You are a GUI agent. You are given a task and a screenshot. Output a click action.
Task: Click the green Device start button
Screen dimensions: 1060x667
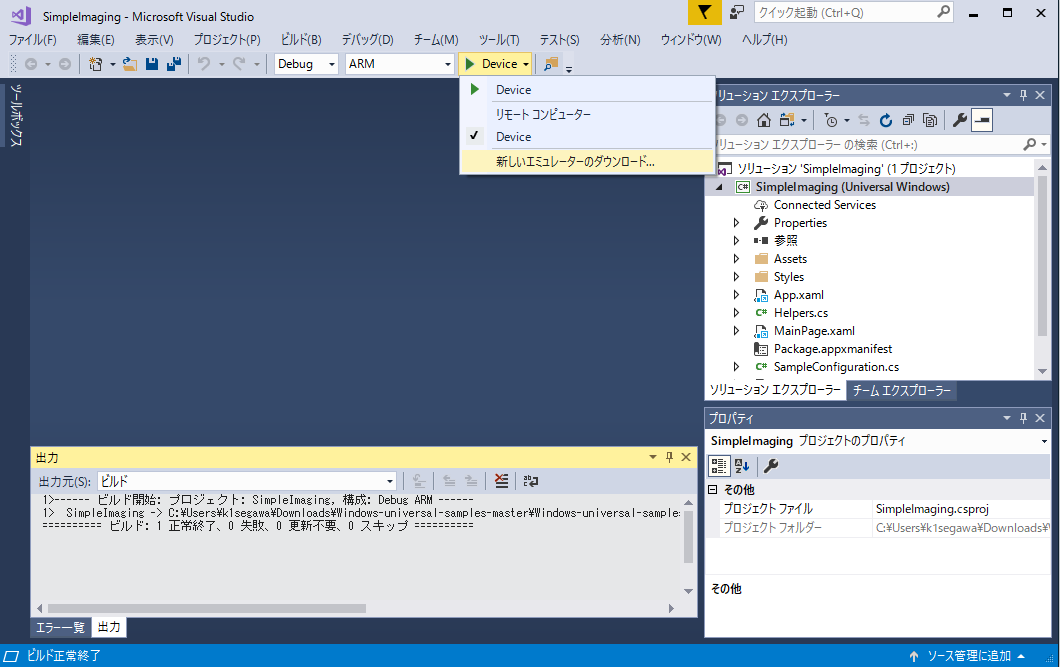point(489,64)
